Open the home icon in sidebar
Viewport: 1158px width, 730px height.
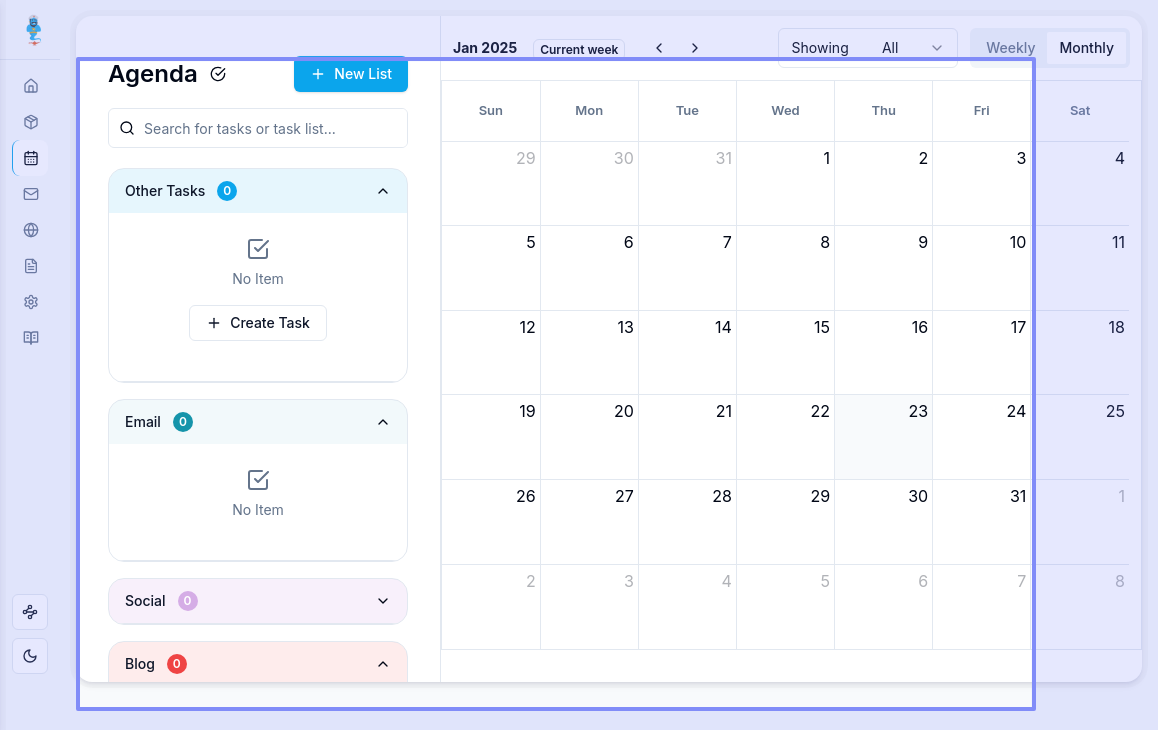(x=31, y=86)
